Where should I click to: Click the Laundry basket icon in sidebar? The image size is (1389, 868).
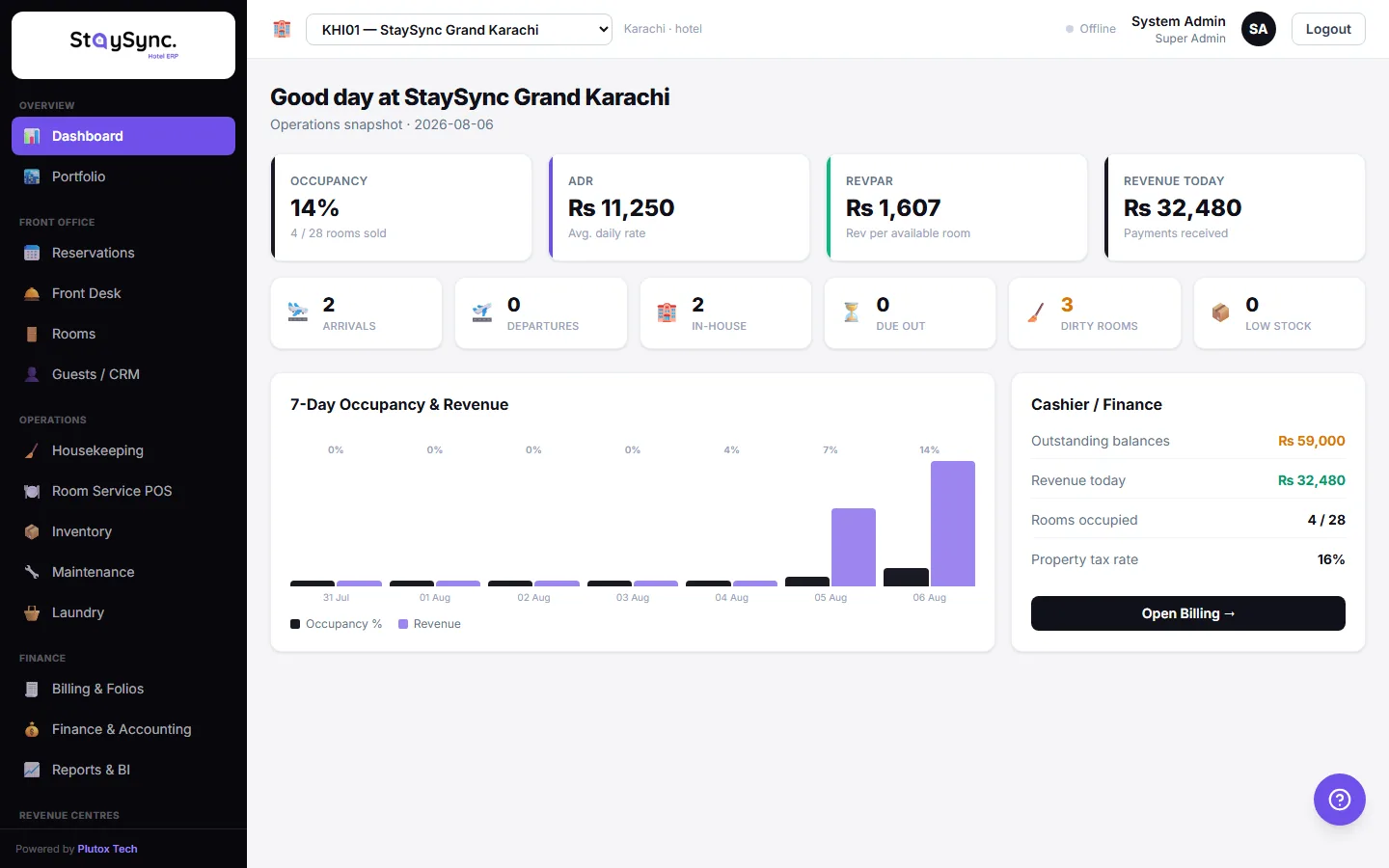coord(32,612)
